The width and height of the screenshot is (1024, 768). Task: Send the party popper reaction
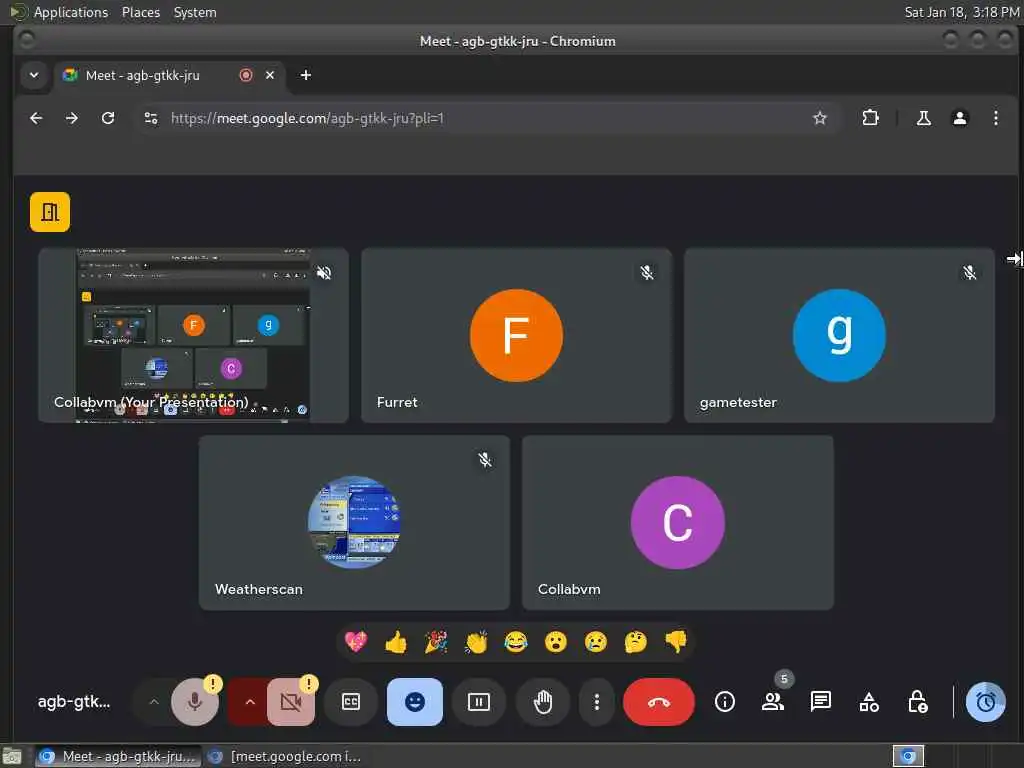[436, 642]
